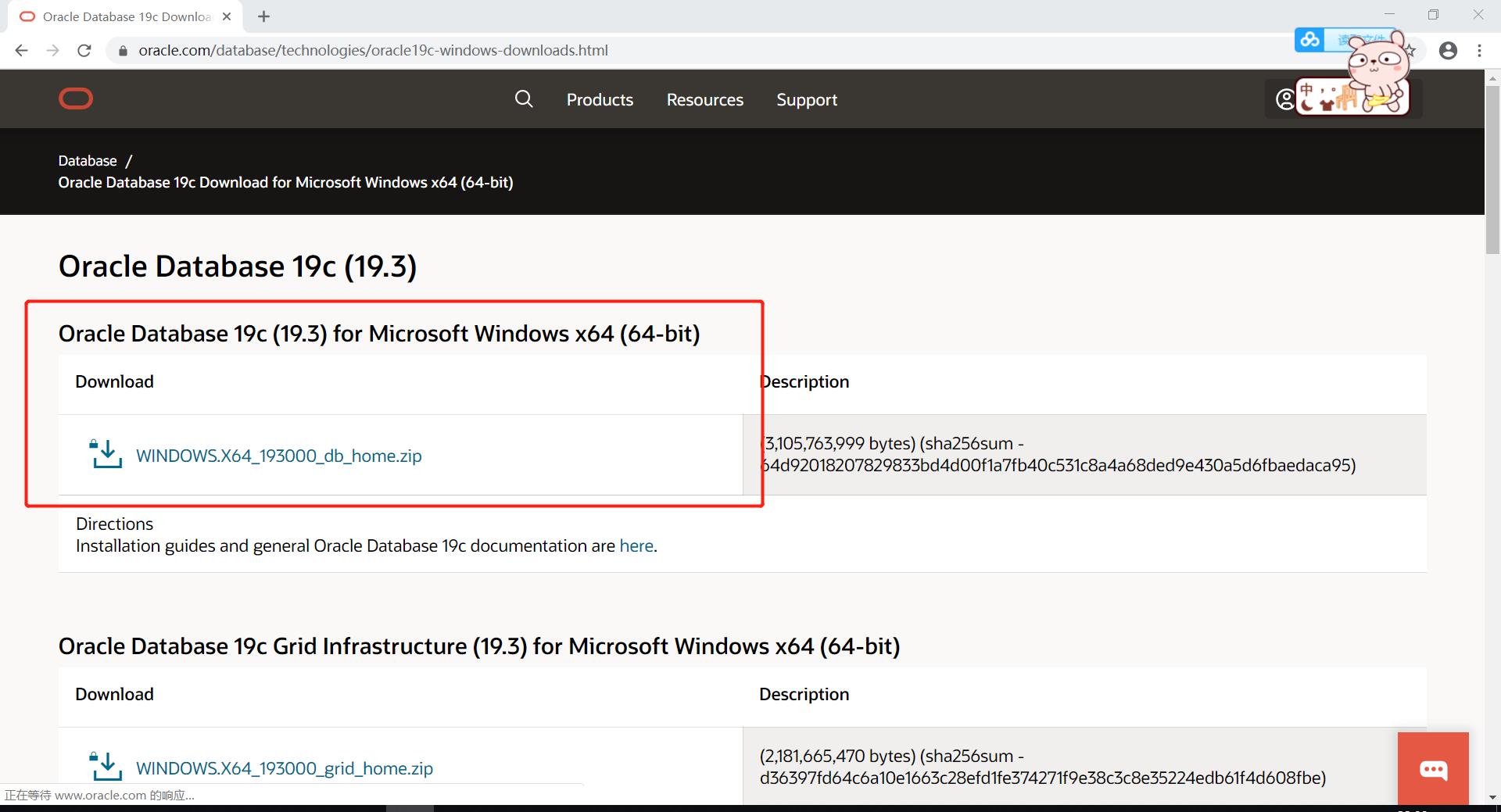
Task: Bookmark the page with the star icon
Action: [1410, 50]
